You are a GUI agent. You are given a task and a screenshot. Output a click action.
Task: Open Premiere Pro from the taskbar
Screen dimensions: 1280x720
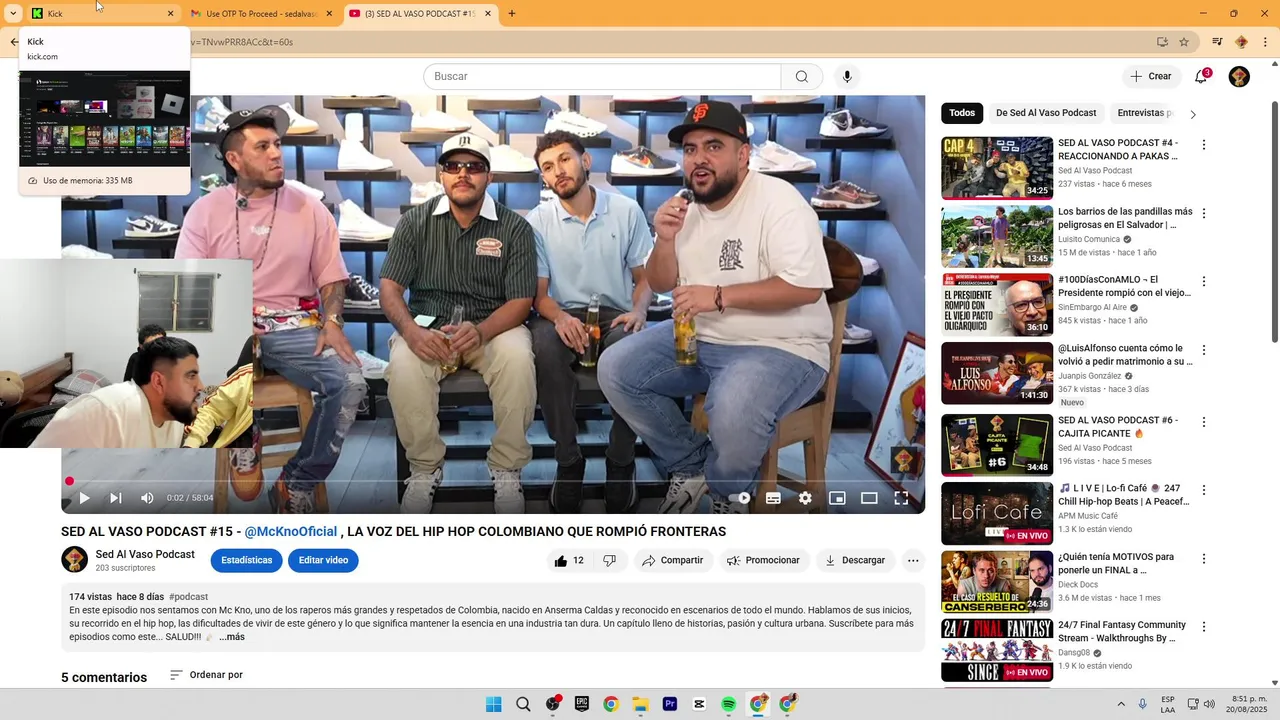tap(670, 704)
